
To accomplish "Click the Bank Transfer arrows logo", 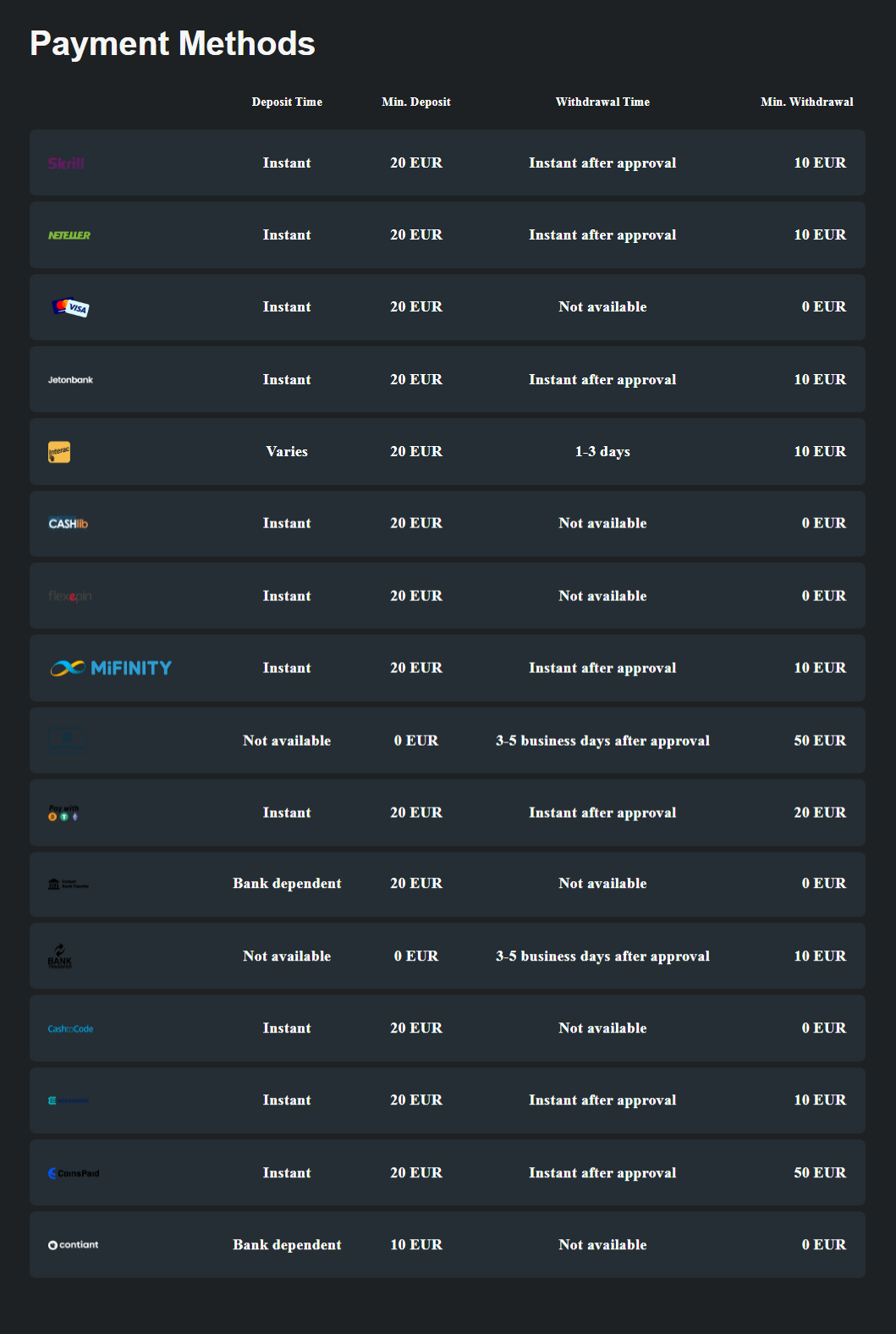I will 60,956.
